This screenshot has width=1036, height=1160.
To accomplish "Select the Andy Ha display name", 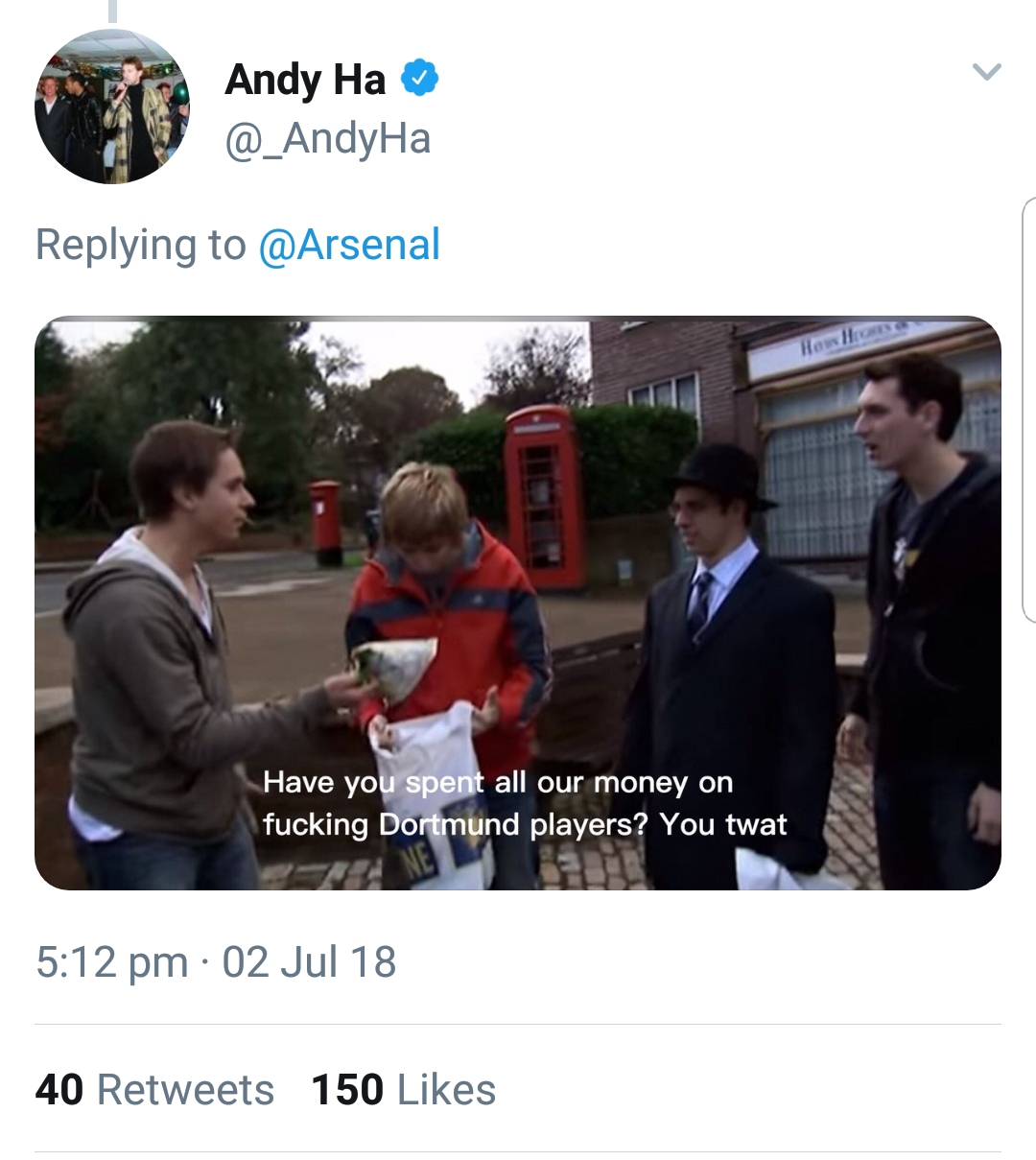I will (x=305, y=80).
